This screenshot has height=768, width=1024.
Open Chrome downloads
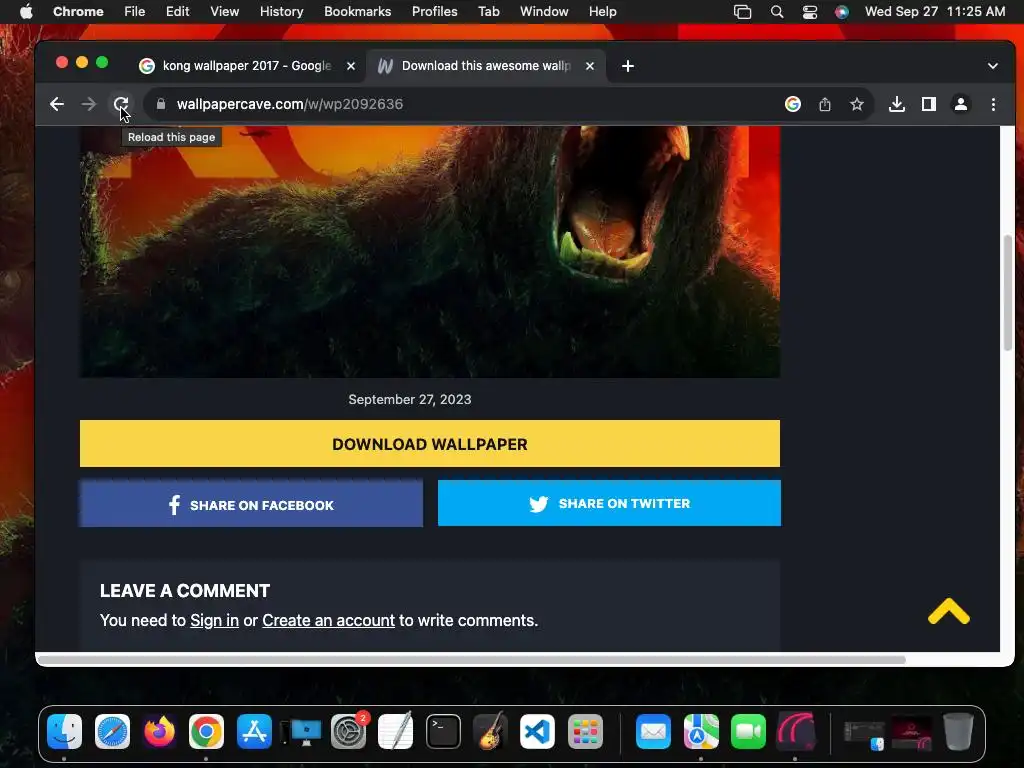897,104
